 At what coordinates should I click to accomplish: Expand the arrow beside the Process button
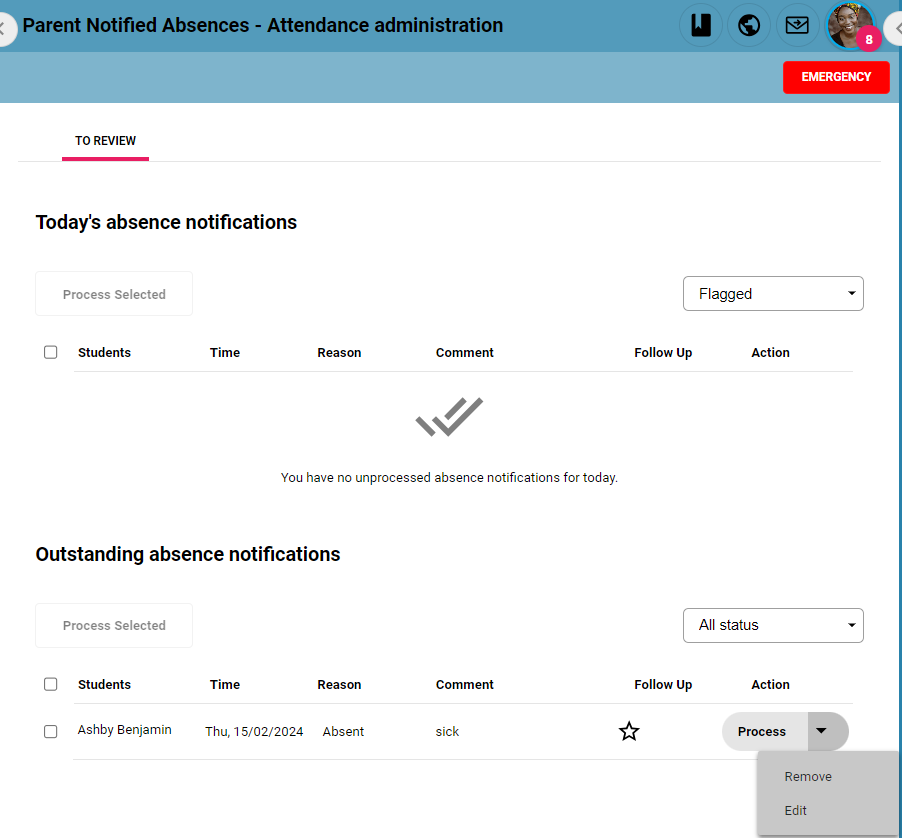click(x=827, y=731)
